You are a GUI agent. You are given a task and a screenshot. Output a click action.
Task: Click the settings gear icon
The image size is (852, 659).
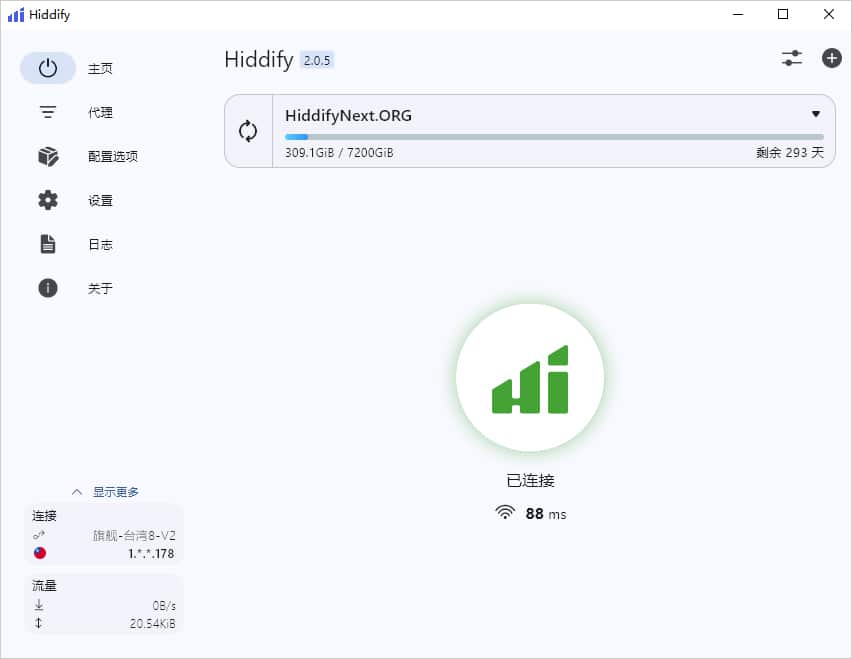[x=48, y=200]
